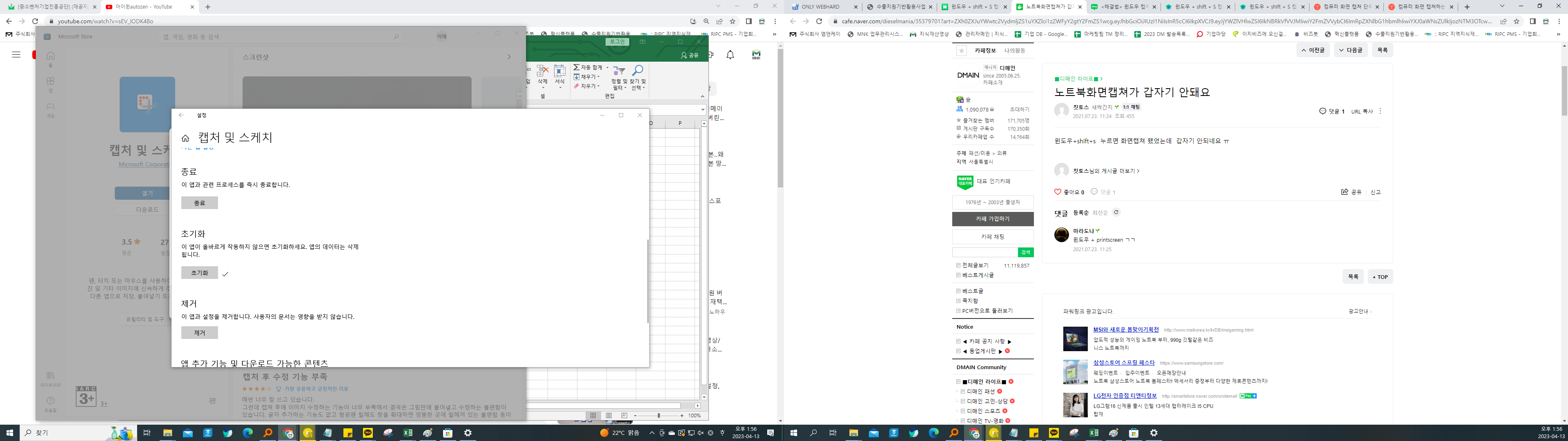Open Microsoft Store from the taskbar
The width and height of the screenshot is (1568, 441).
click(448, 433)
